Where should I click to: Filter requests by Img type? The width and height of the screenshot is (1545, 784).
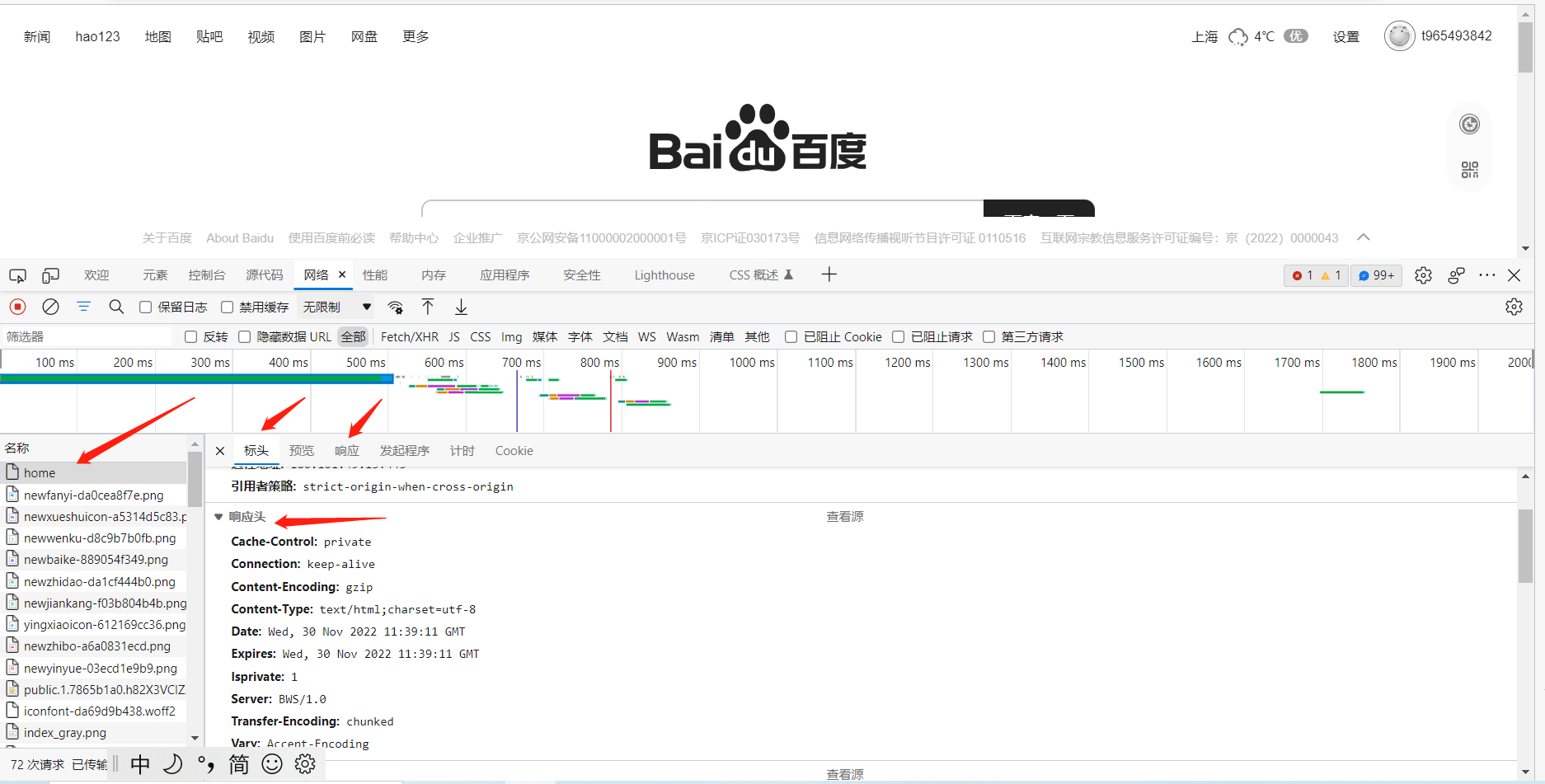(x=511, y=337)
